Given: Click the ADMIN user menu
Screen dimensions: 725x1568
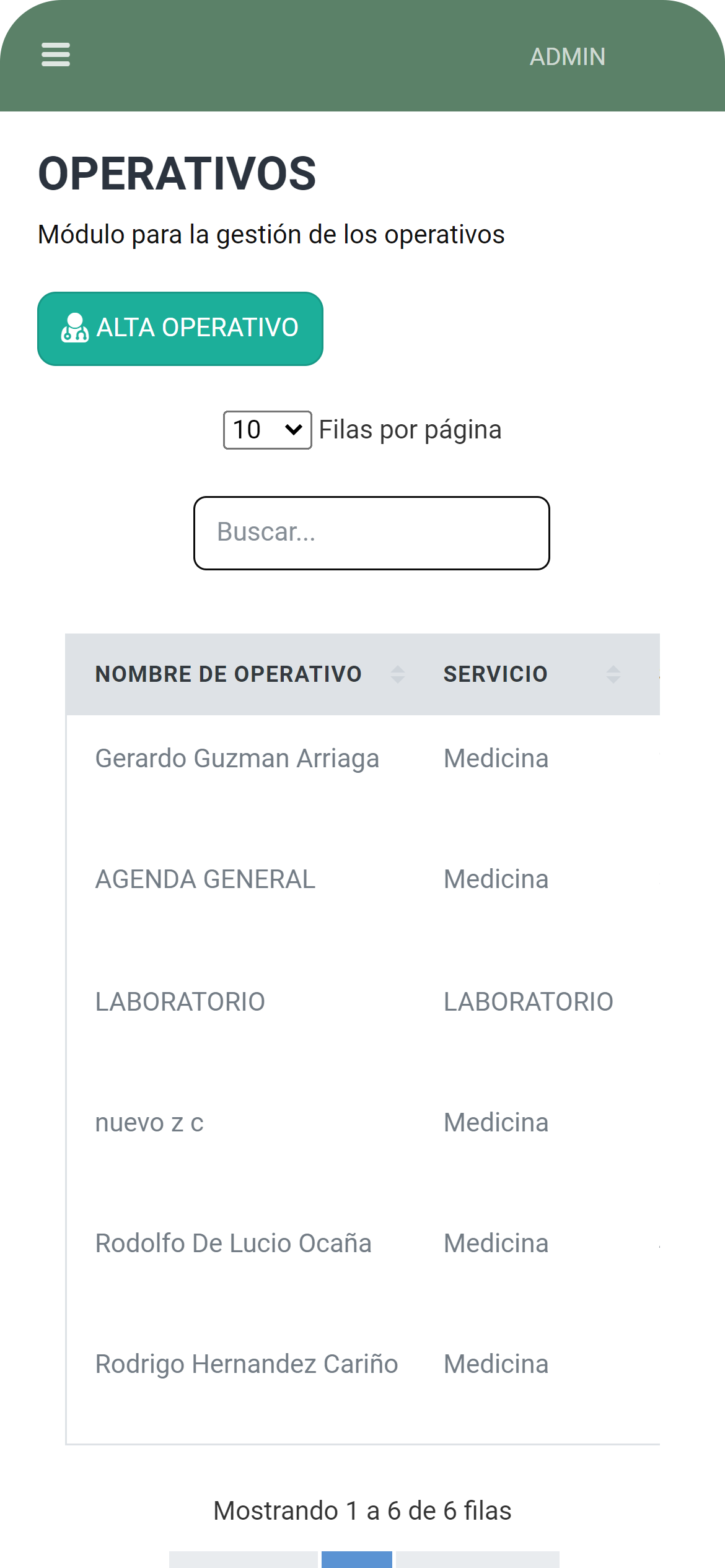Looking at the screenshot, I should pyautogui.click(x=567, y=57).
